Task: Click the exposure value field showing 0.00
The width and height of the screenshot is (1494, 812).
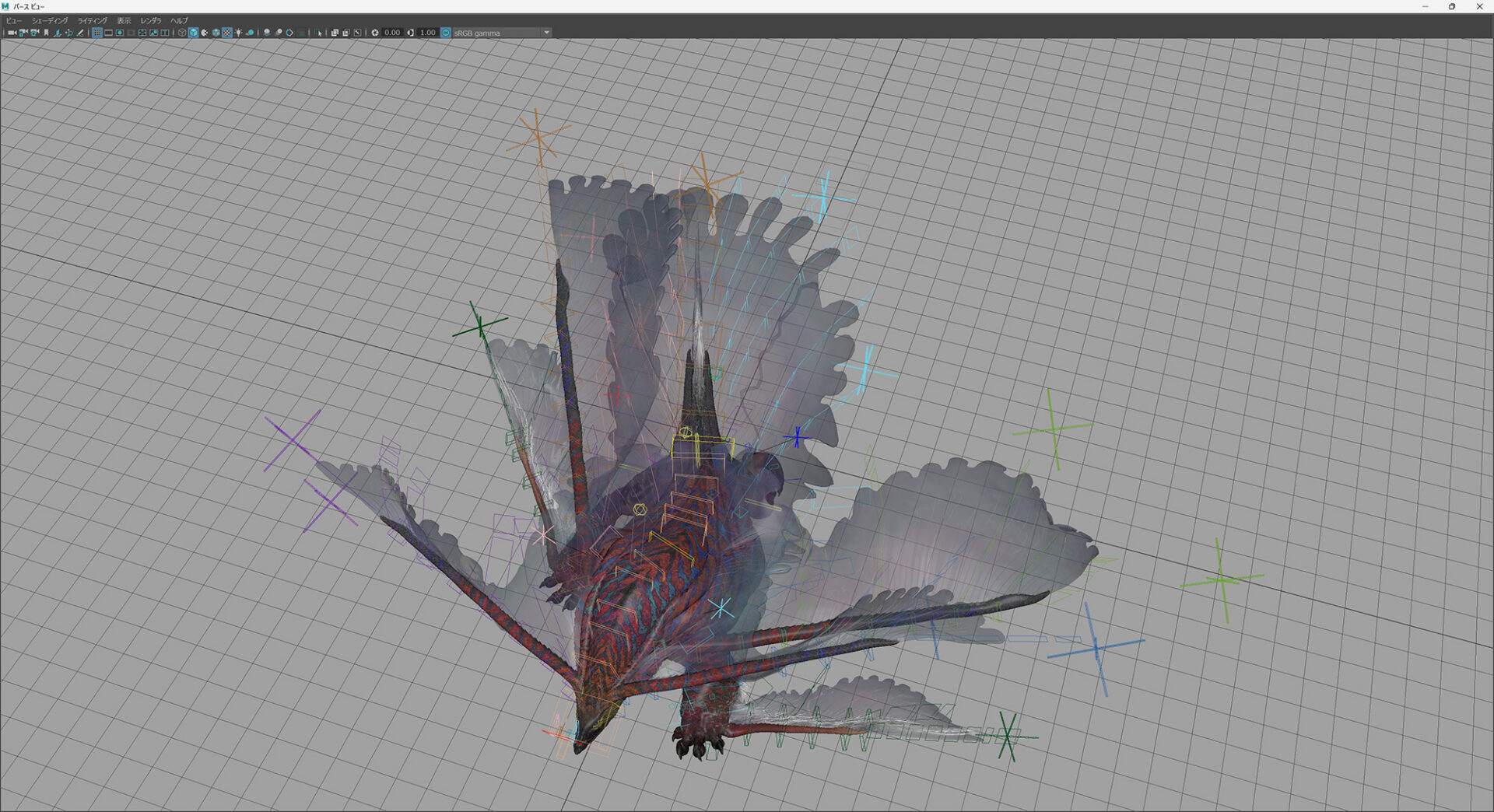Action: click(392, 33)
